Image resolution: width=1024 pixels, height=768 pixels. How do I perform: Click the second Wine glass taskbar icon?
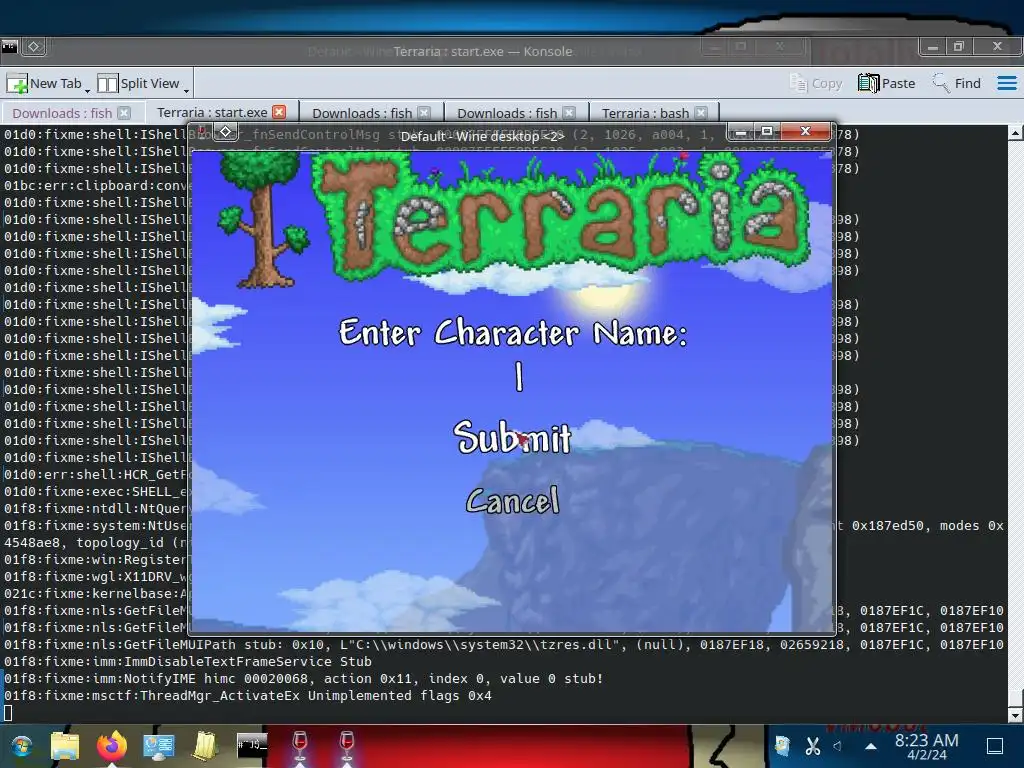[347, 746]
